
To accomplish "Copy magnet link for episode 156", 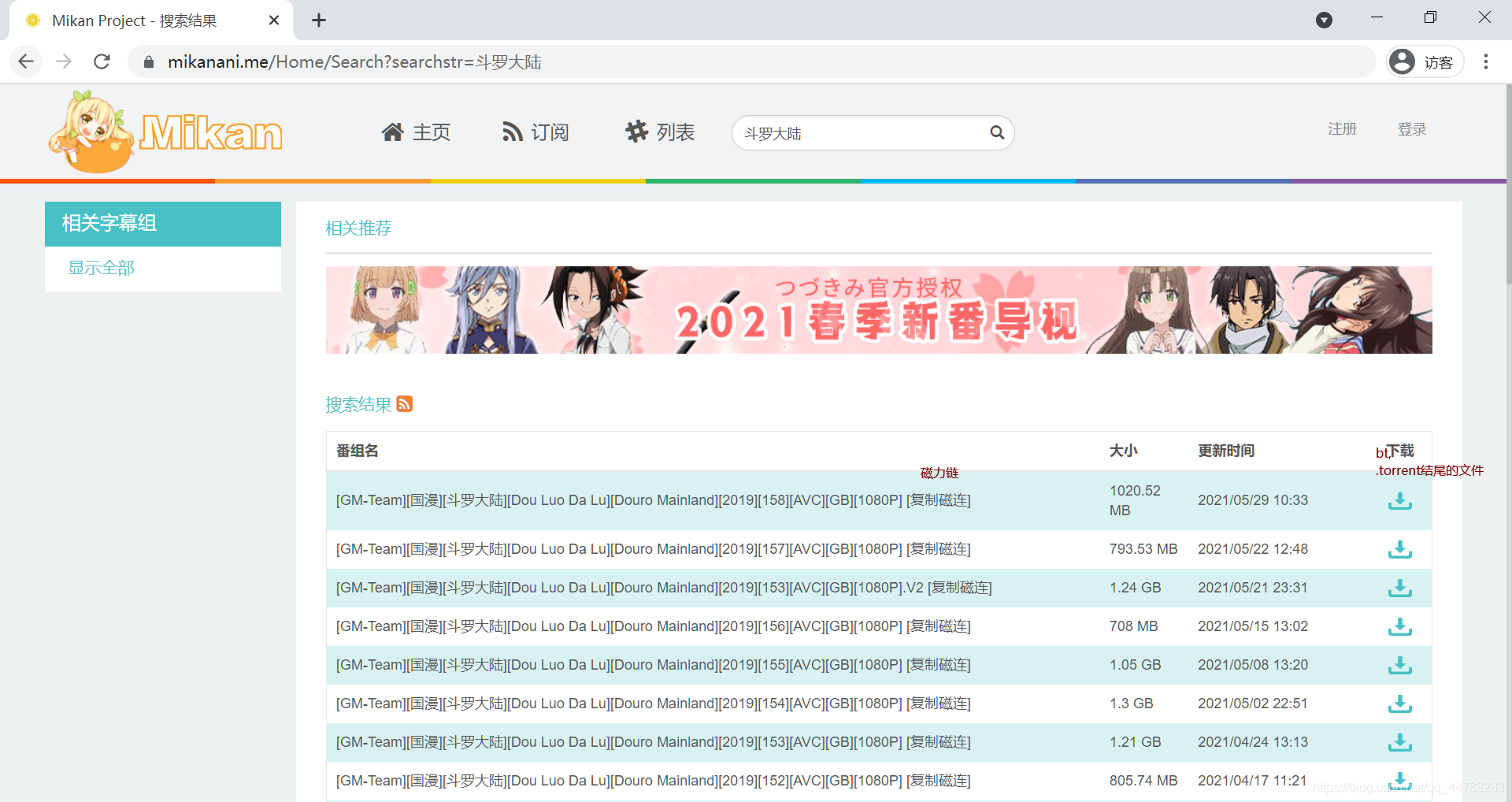I will coord(938,626).
